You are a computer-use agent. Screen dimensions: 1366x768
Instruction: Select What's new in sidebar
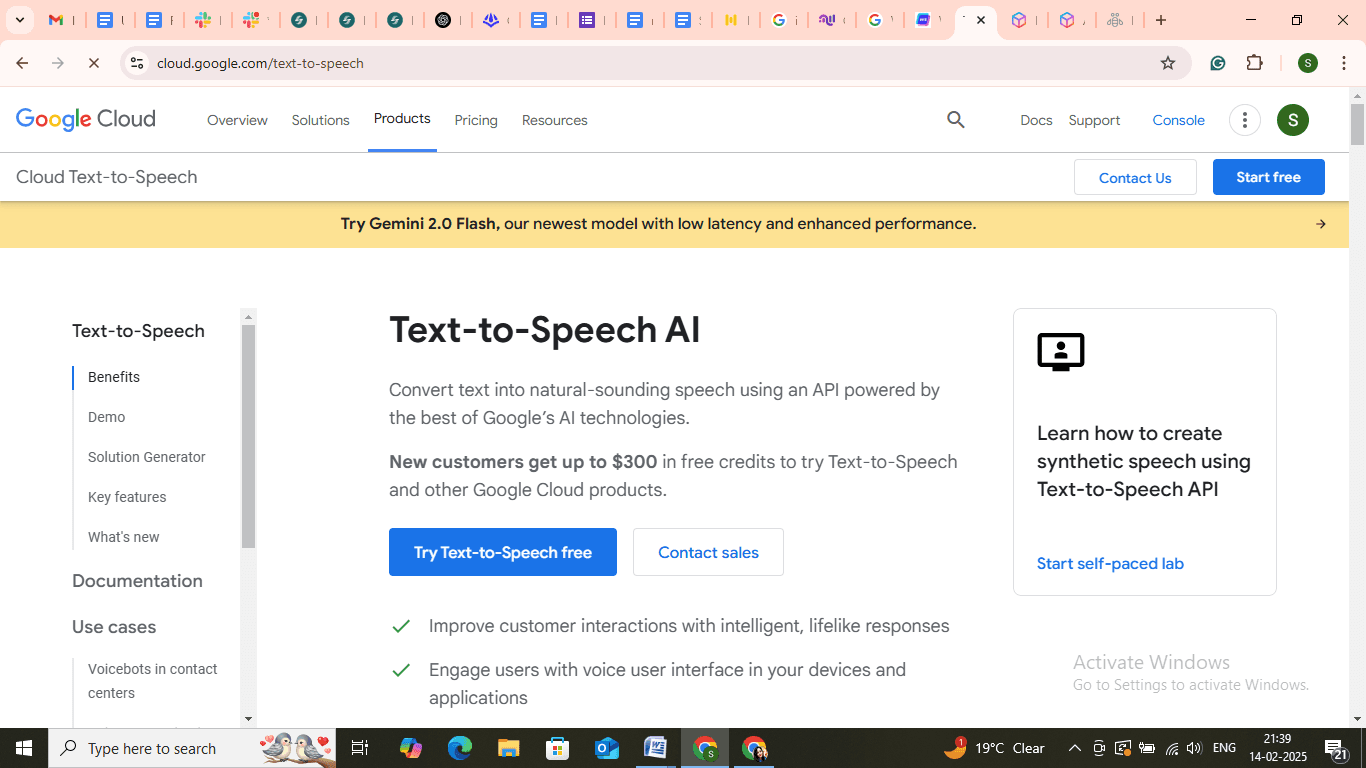click(124, 537)
